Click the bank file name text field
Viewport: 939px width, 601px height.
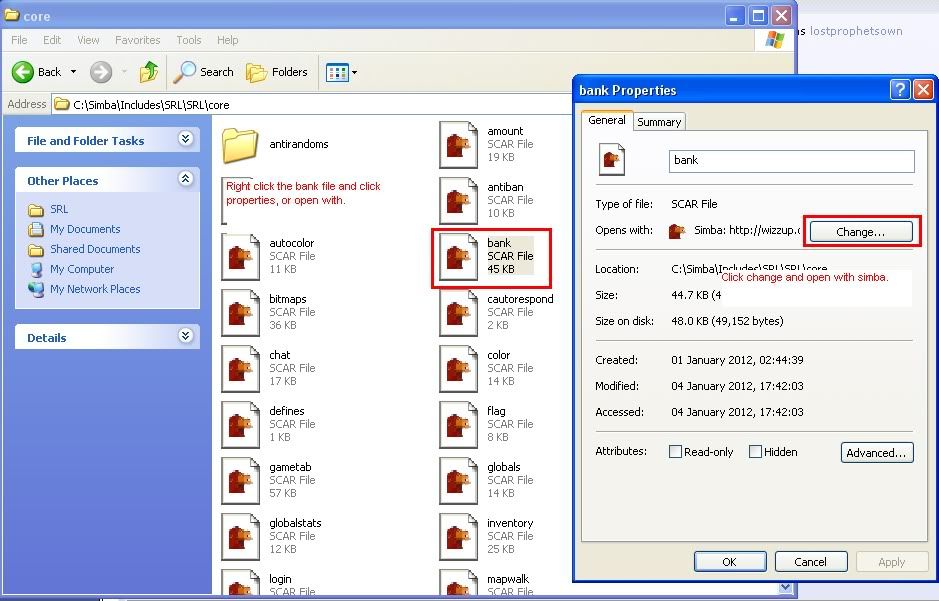point(791,161)
